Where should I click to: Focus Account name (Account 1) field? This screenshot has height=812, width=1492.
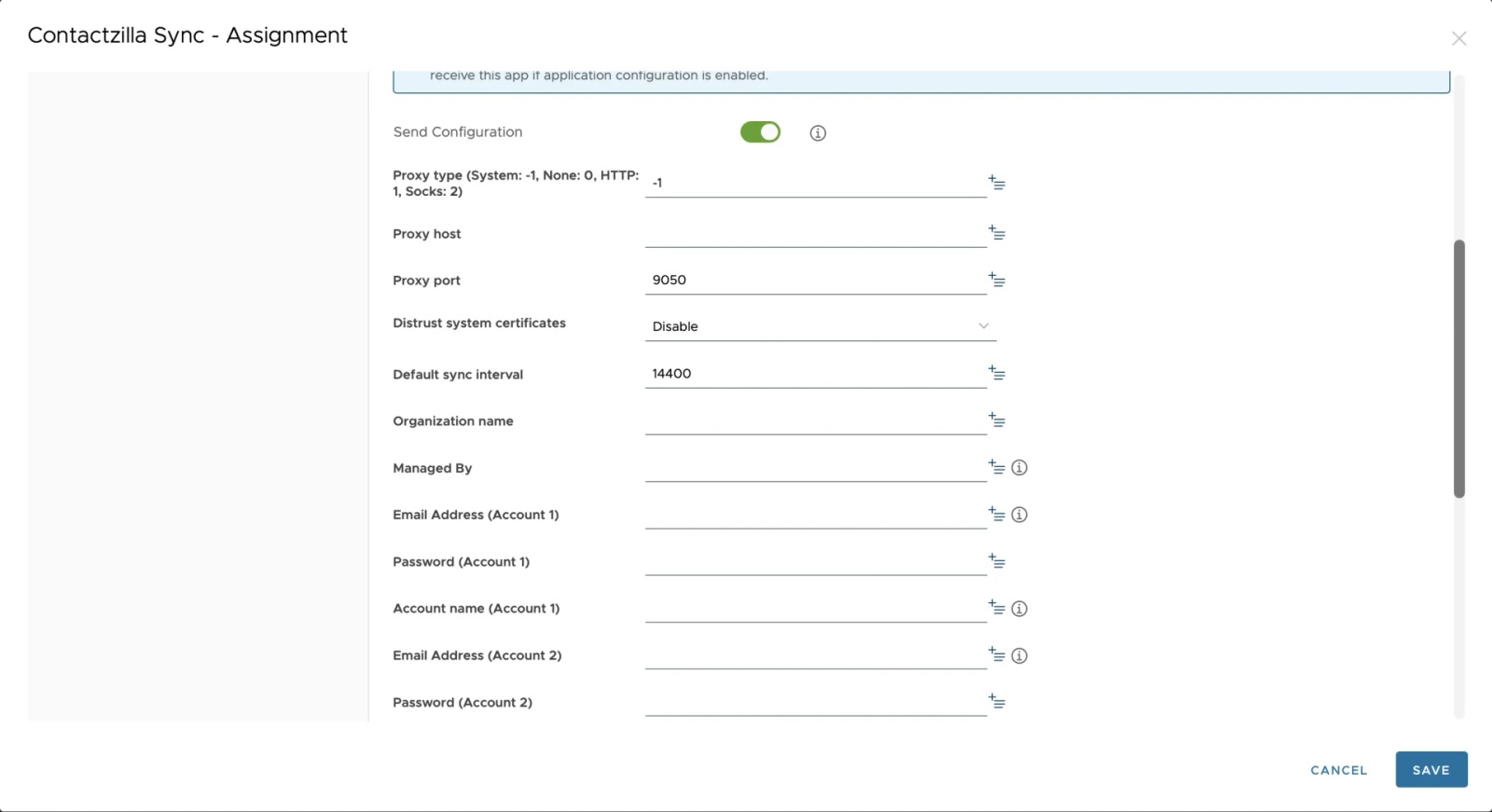tap(816, 608)
